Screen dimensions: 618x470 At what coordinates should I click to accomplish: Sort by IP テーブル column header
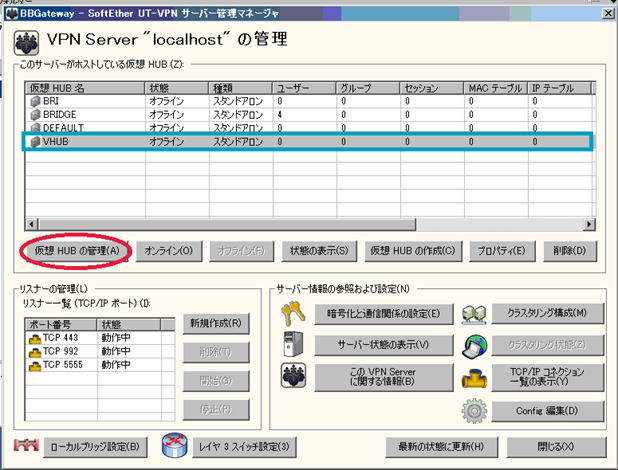click(x=560, y=88)
